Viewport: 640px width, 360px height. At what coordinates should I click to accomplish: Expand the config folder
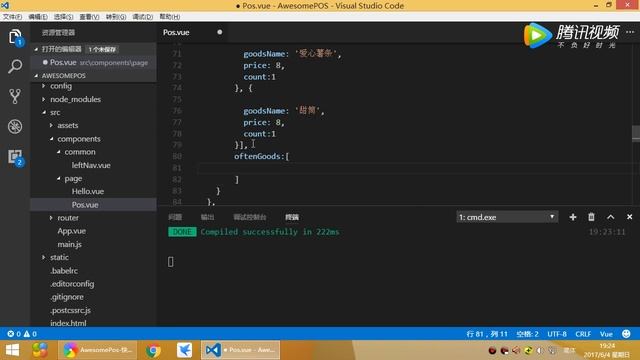(44, 86)
